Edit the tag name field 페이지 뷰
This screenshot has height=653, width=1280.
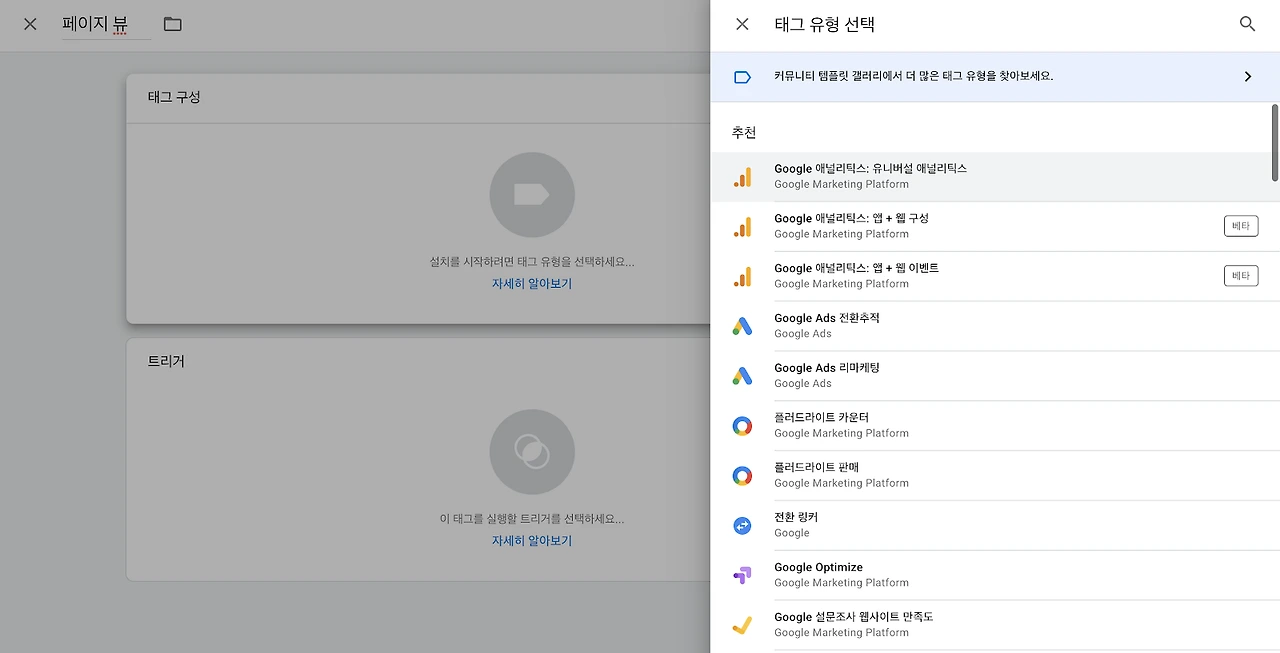pyautogui.click(x=106, y=24)
